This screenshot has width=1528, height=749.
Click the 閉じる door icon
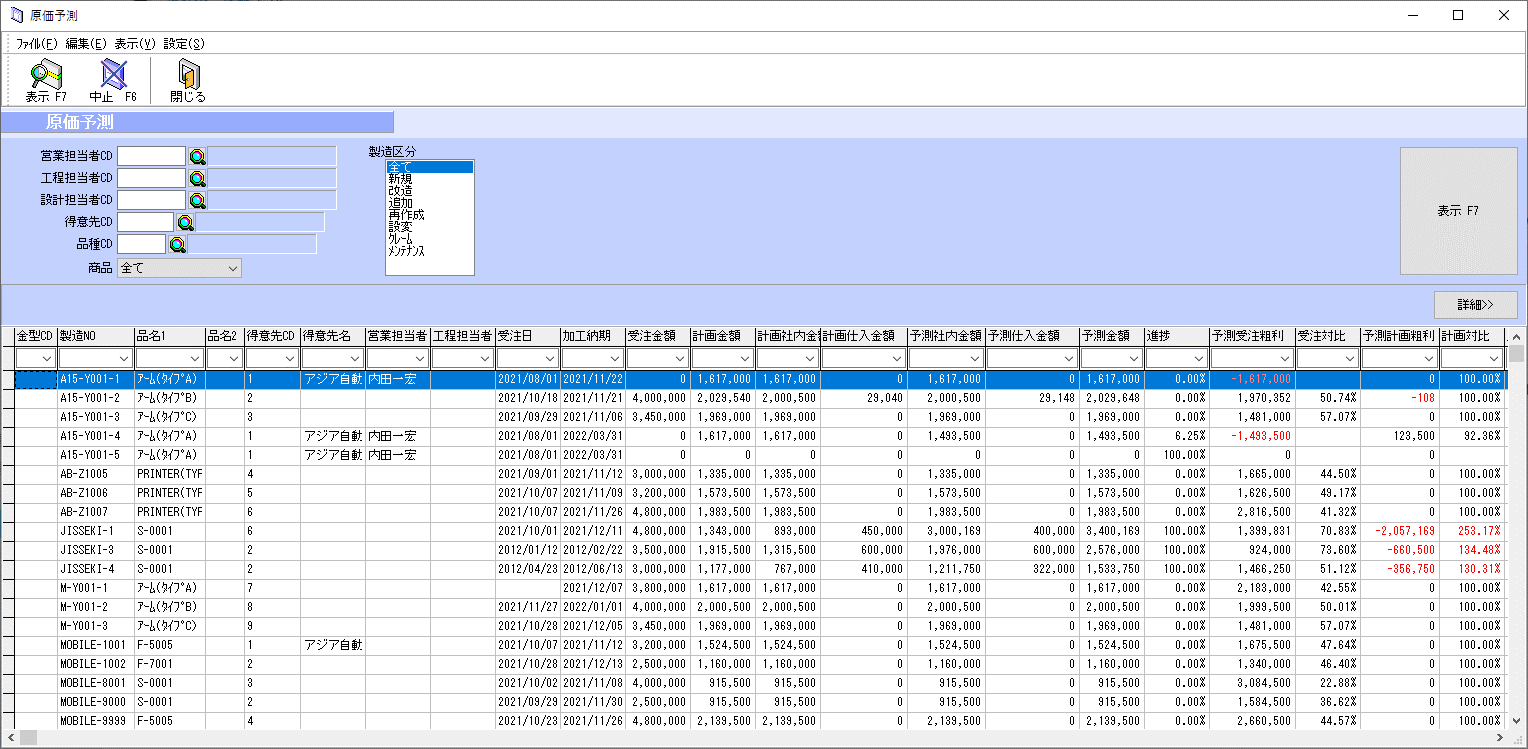[187, 81]
